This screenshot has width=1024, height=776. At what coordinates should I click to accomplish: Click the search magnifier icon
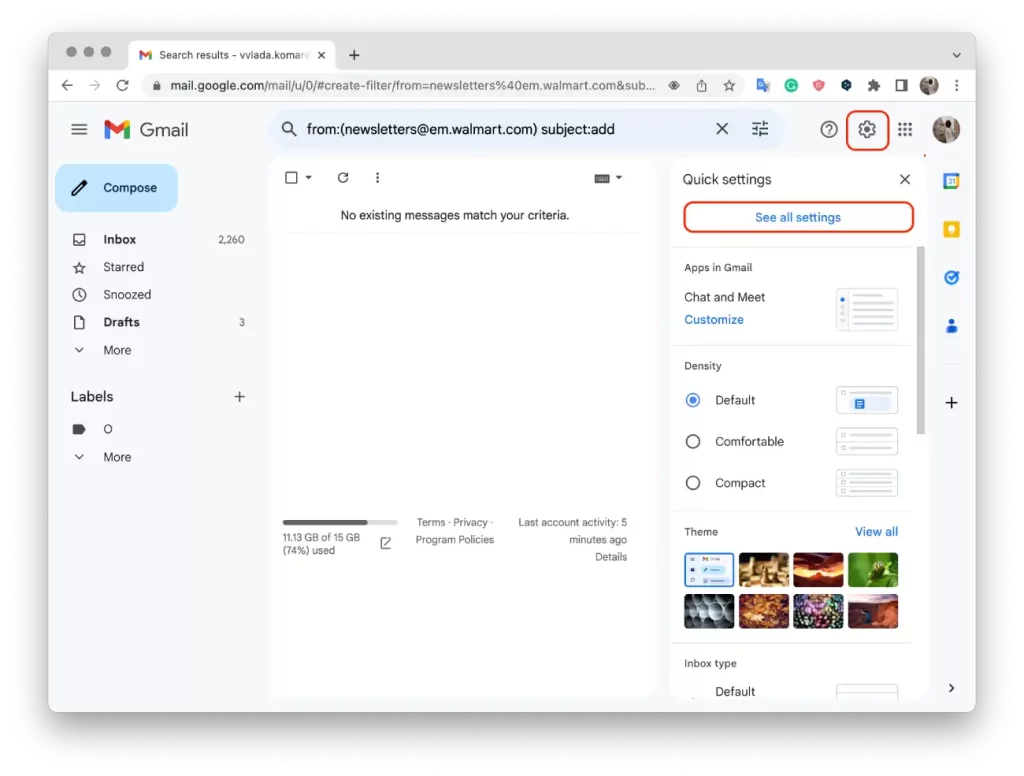[x=289, y=129]
